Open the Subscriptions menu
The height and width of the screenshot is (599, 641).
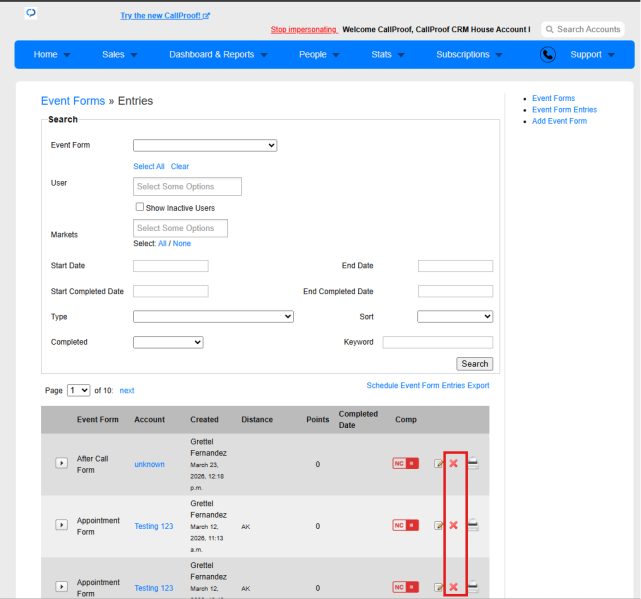coord(469,54)
